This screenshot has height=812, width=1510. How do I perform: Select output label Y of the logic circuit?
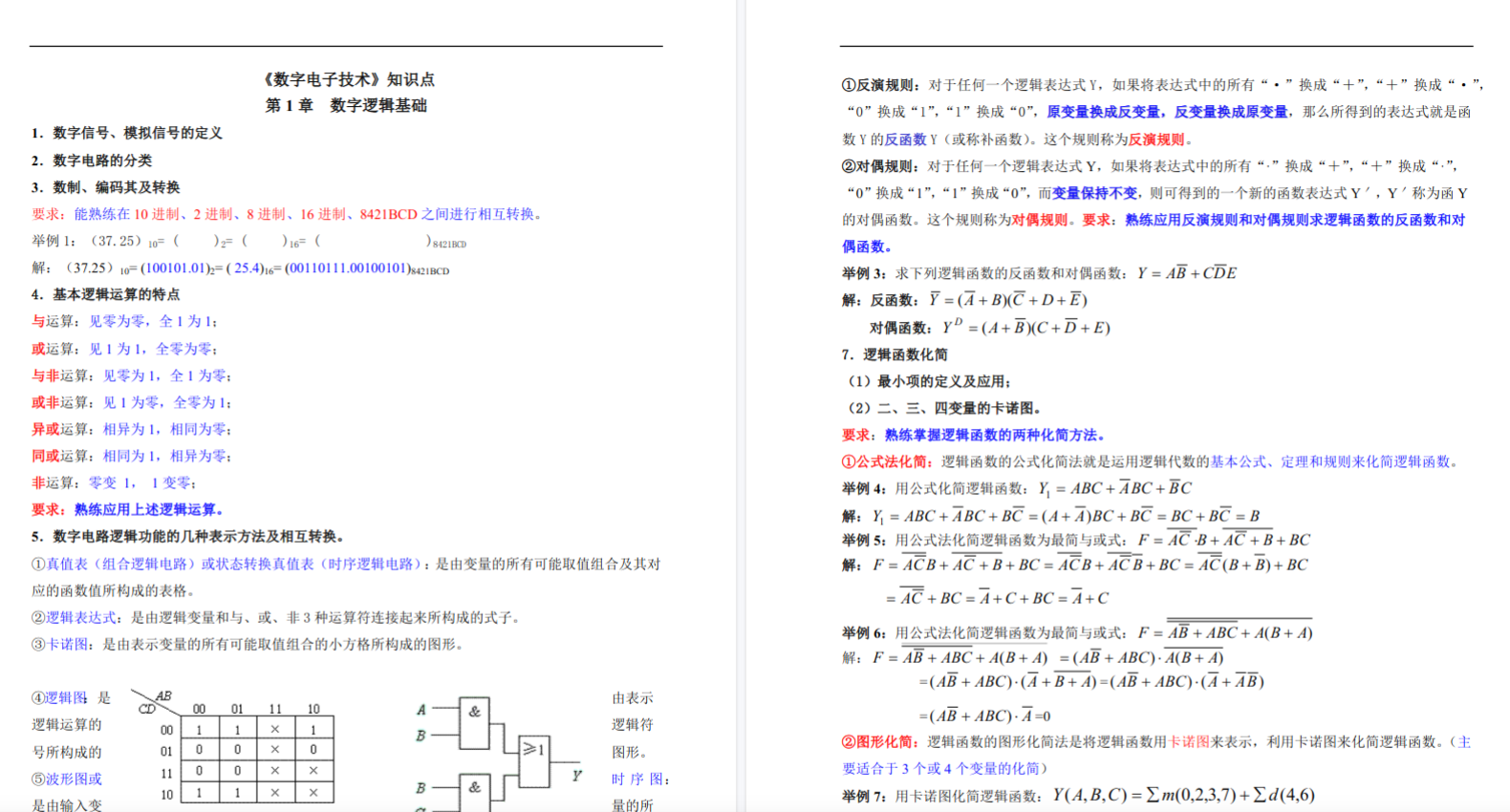click(576, 776)
